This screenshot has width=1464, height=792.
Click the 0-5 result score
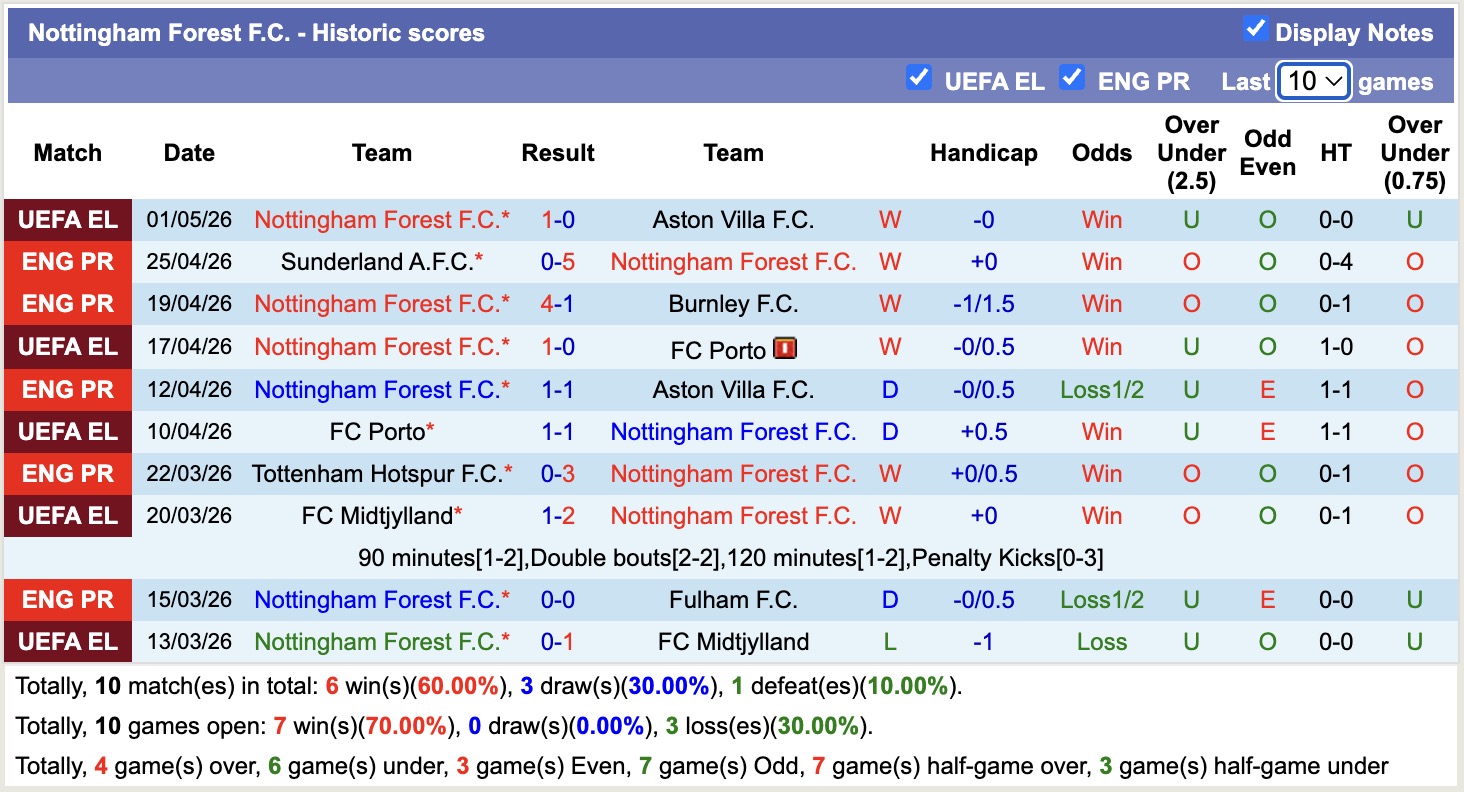coord(558,262)
